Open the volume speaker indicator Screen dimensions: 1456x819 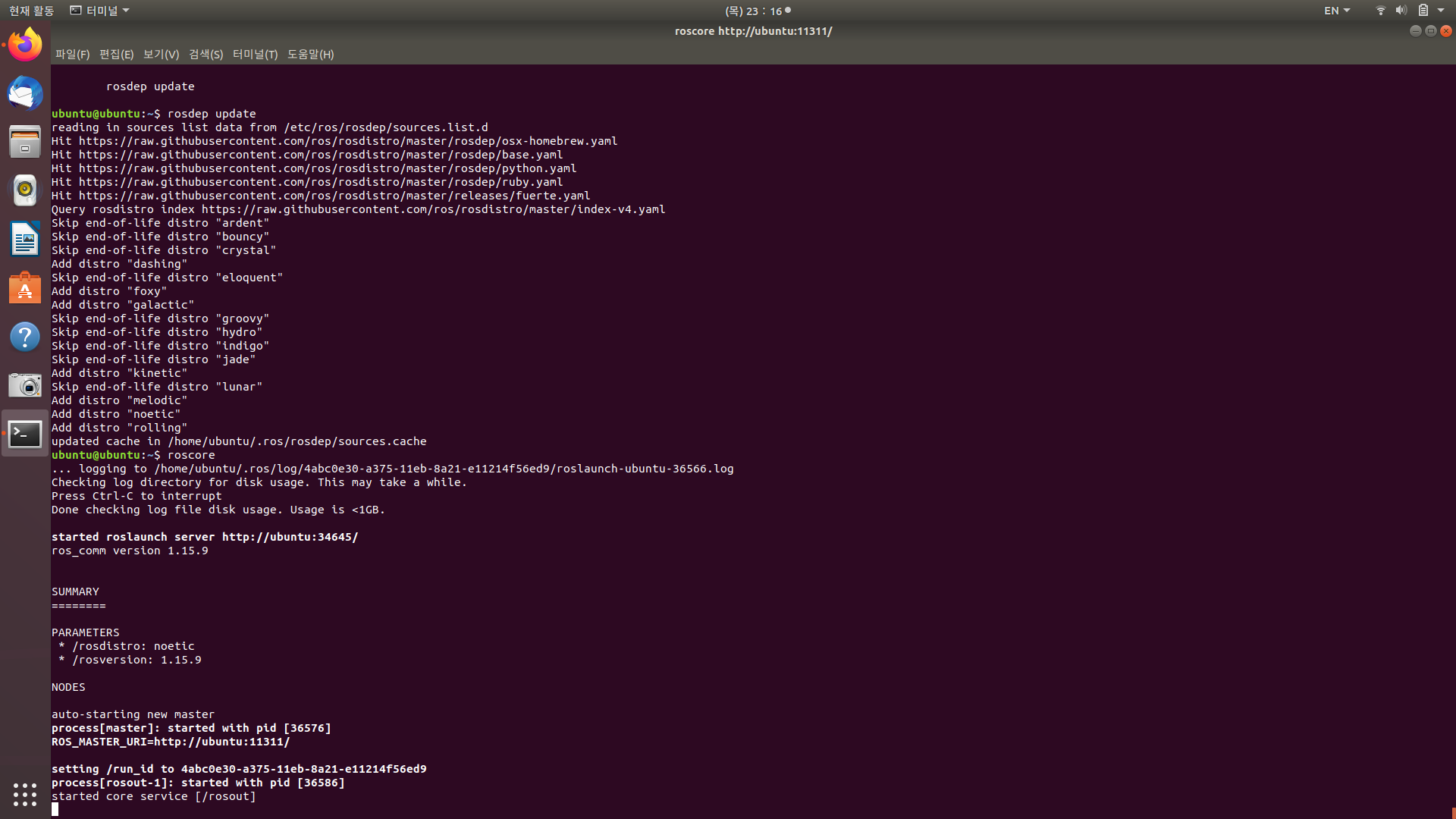click(x=1401, y=11)
